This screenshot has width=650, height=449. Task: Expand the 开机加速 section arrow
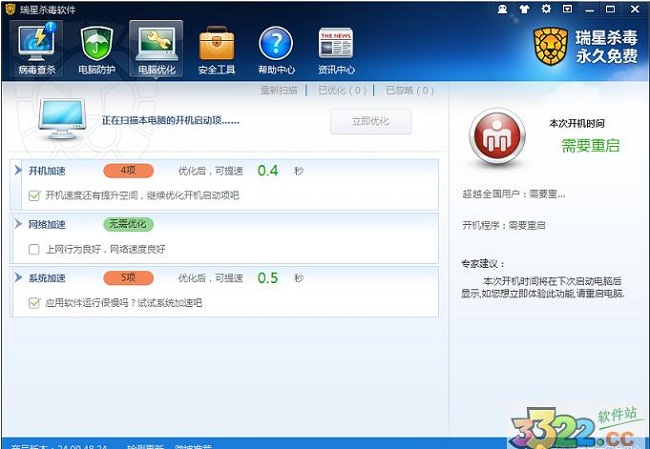[18, 170]
